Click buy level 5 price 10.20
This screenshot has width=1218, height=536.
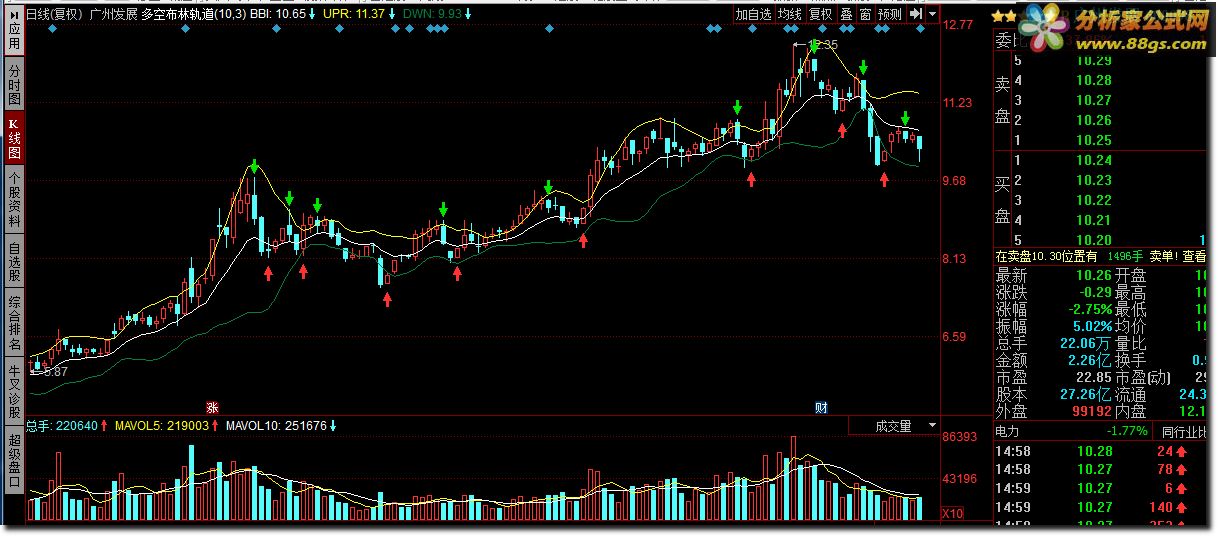pos(1094,240)
